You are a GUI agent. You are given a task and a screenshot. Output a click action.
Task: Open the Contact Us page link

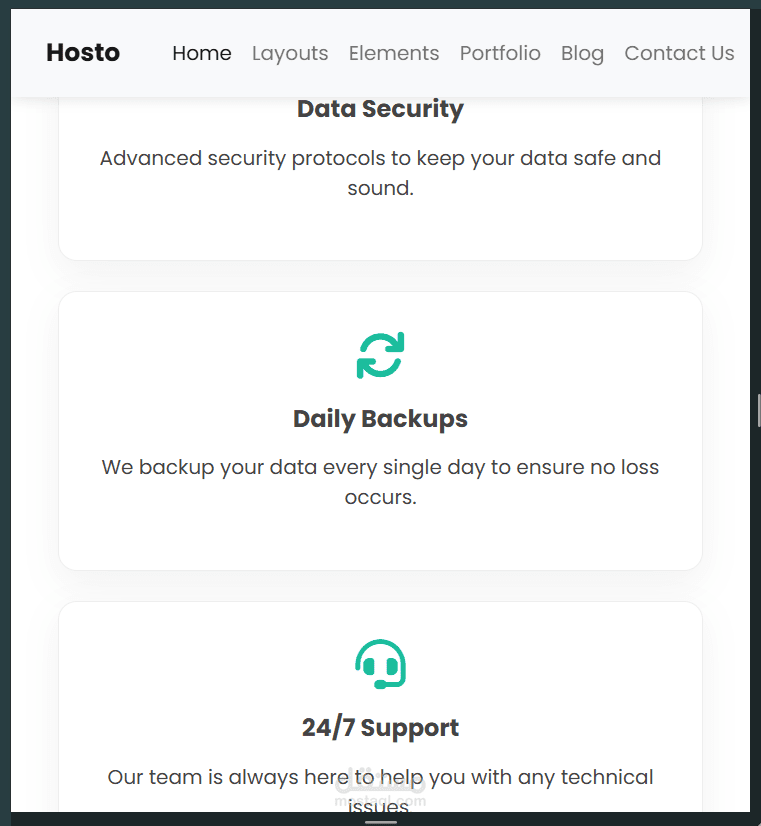coord(679,53)
